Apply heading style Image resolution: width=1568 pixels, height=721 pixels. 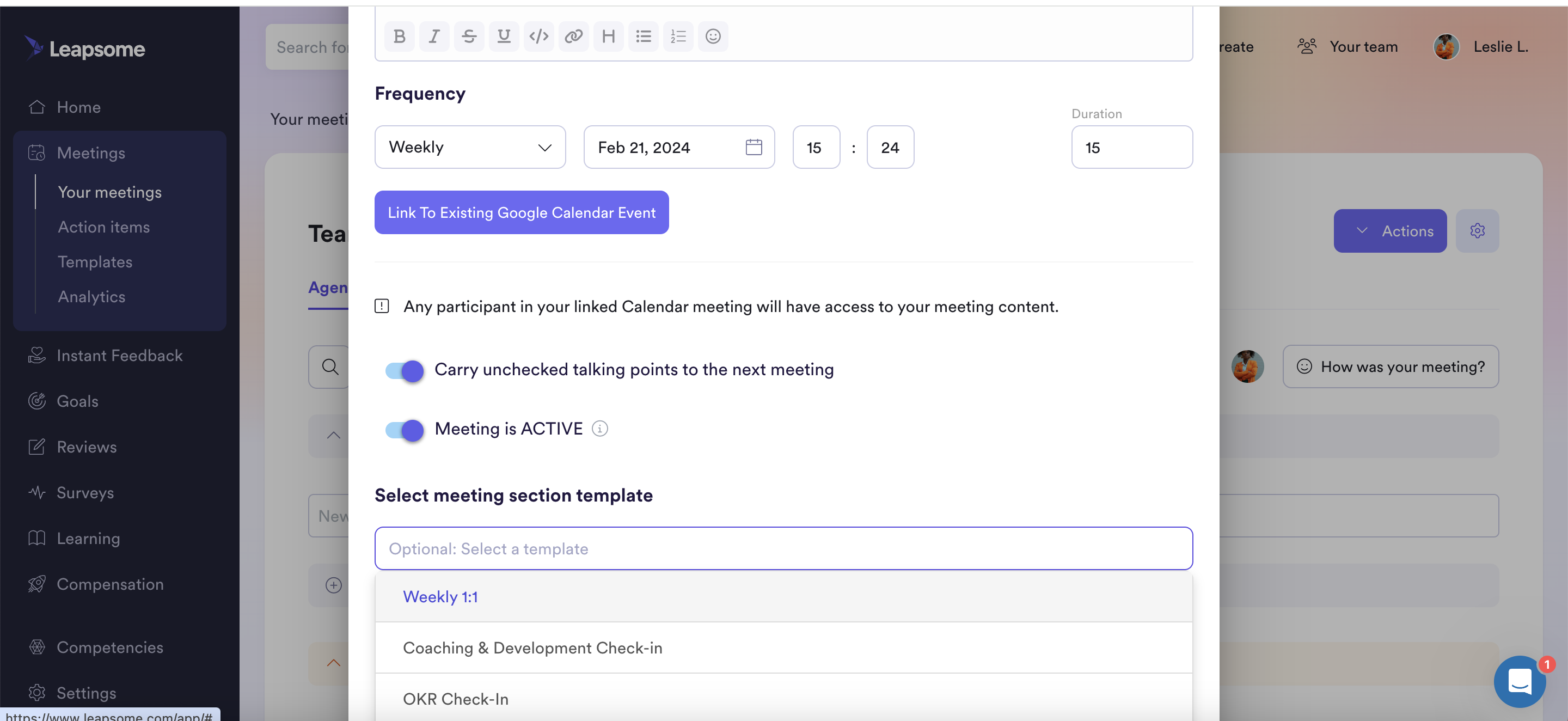pos(608,36)
